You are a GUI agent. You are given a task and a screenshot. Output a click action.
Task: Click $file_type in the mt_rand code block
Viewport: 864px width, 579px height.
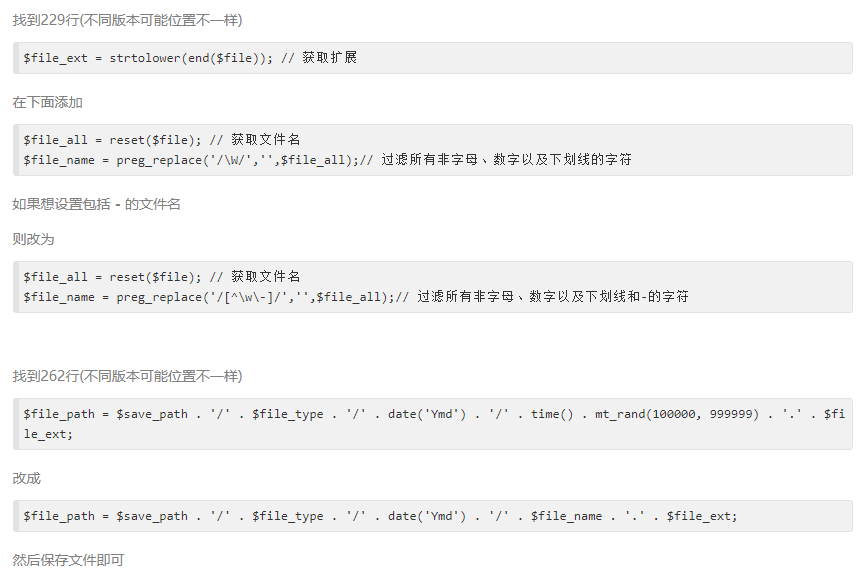287,414
